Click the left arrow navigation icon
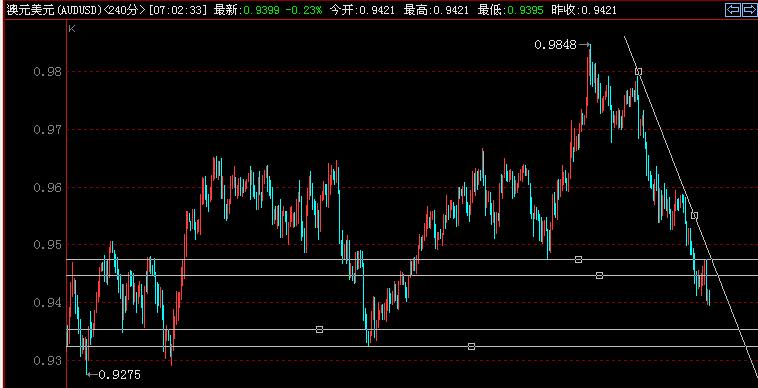 click(733, 10)
